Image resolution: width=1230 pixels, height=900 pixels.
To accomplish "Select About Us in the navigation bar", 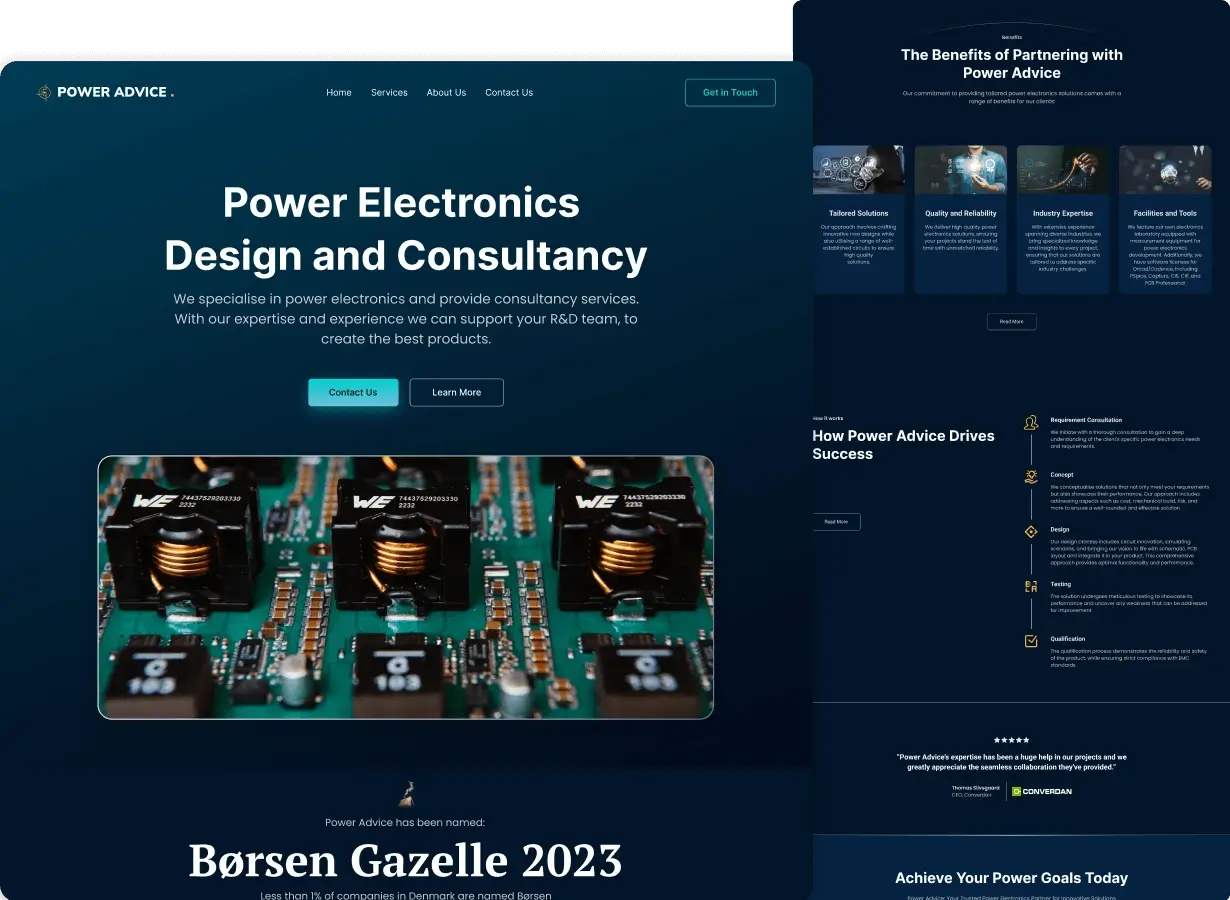I will [446, 92].
